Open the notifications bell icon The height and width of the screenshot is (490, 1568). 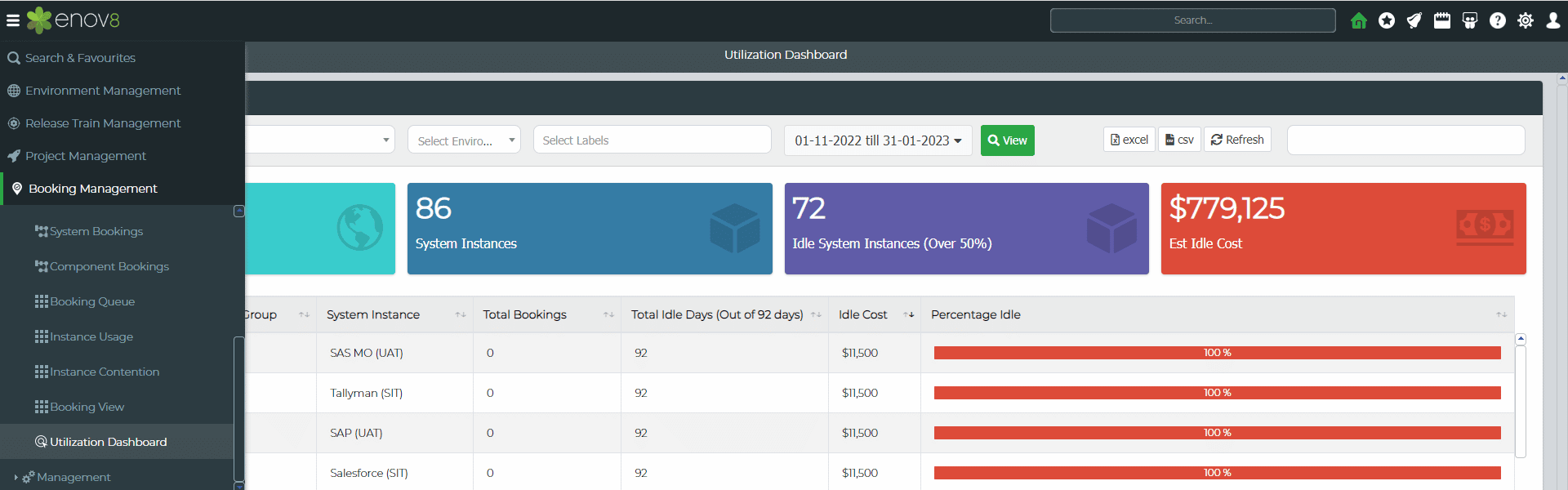[x=1414, y=20]
